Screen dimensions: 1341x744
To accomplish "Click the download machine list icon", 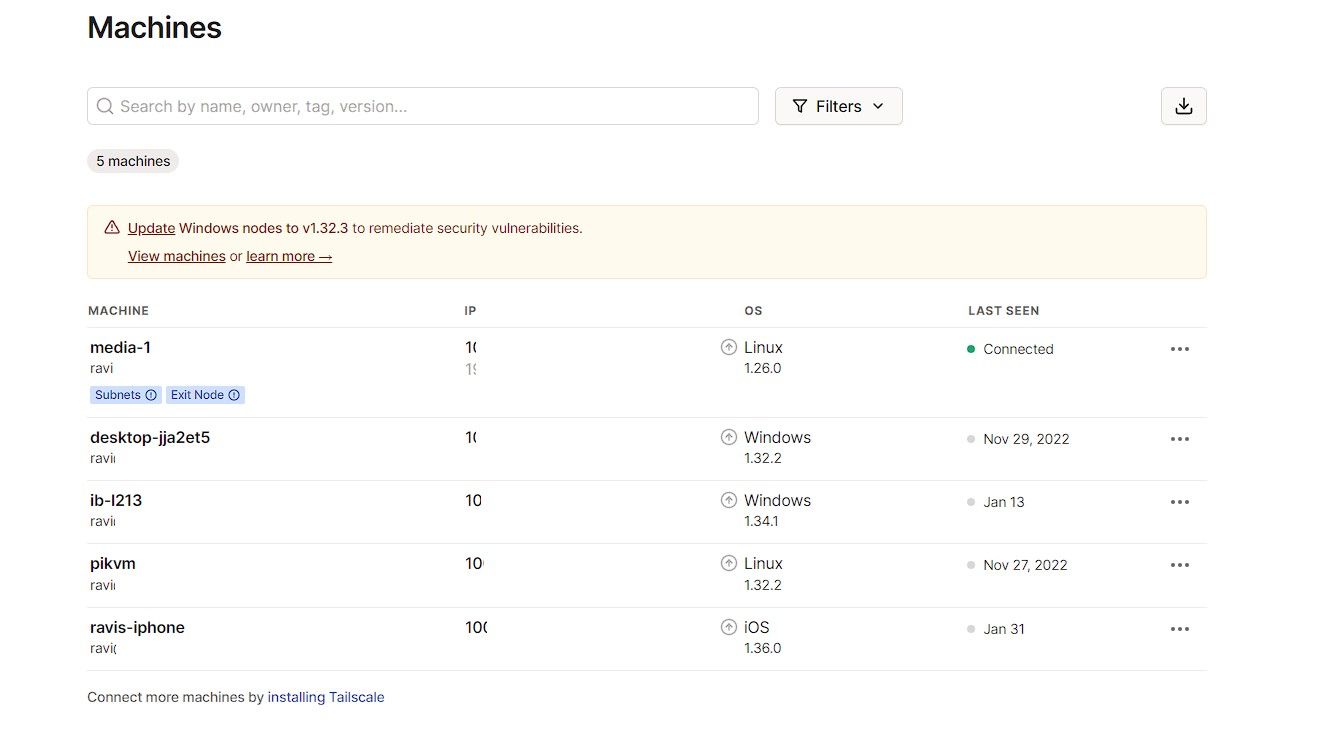I will click(1183, 105).
